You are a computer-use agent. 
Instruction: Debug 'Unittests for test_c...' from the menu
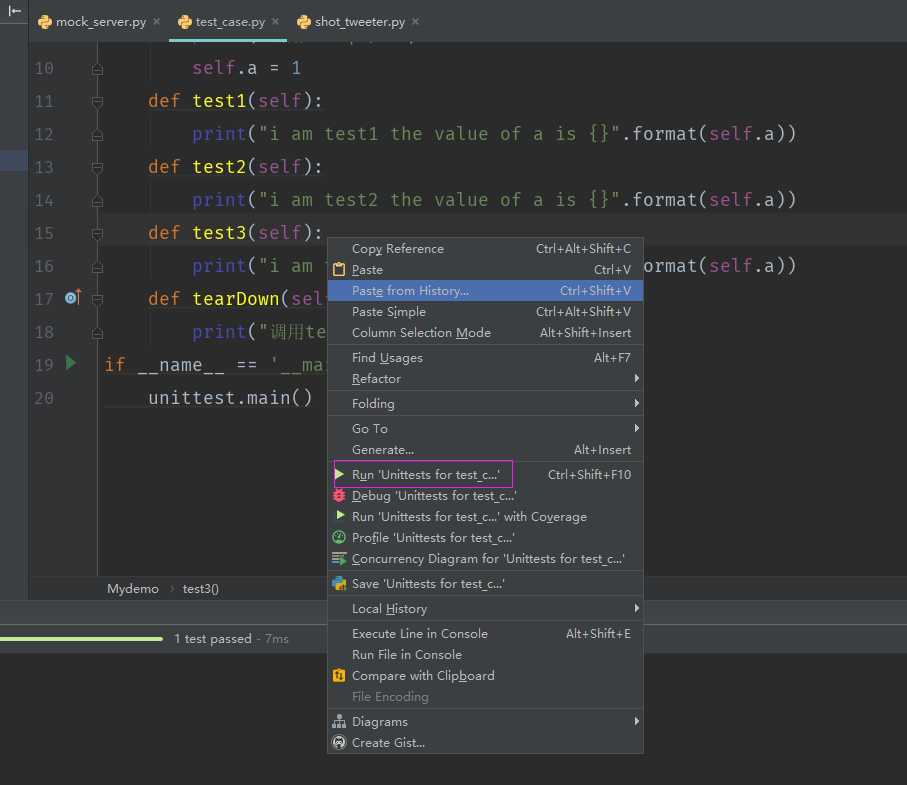click(485, 496)
